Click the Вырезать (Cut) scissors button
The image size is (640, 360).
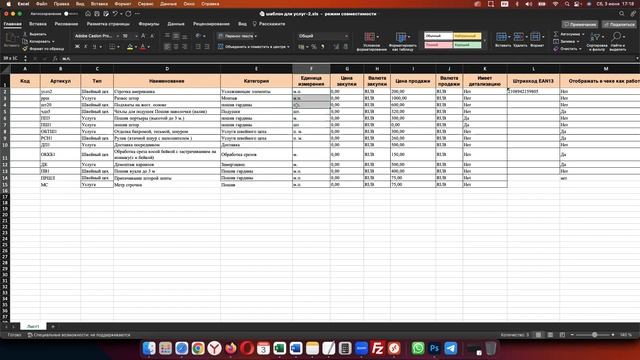pyautogui.click(x=35, y=34)
